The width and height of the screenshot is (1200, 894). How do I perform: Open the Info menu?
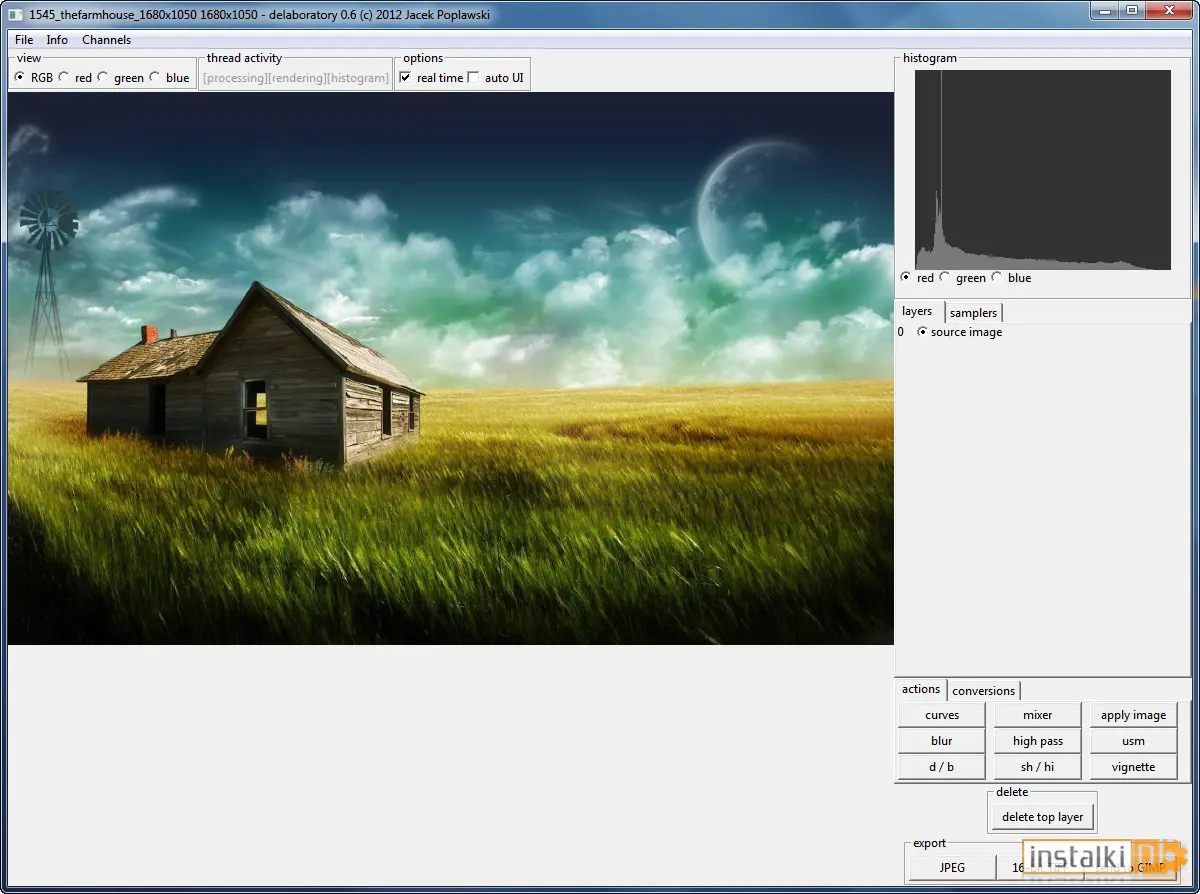(x=57, y=40)
